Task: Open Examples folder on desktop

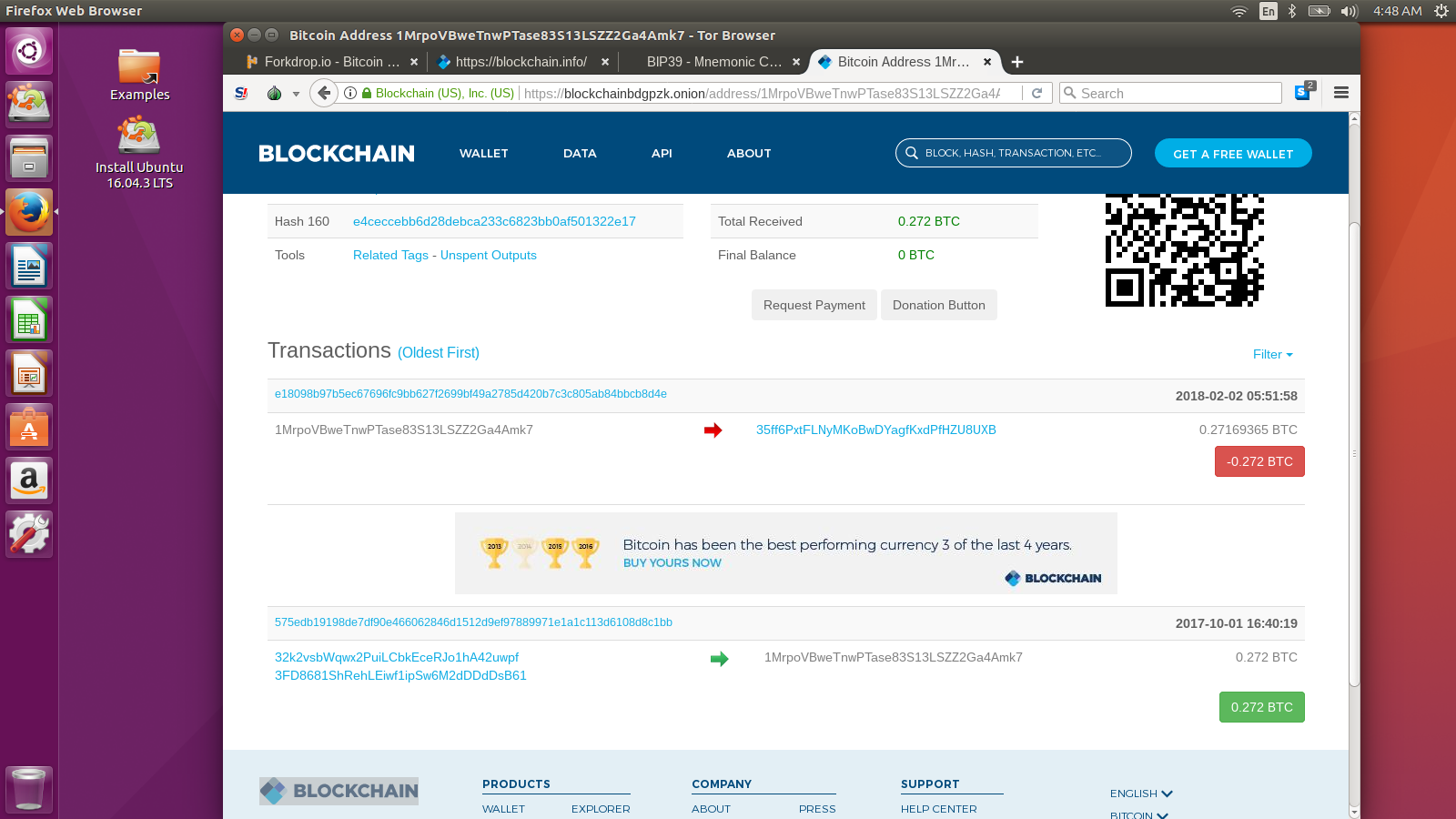Action: point(139,75)
